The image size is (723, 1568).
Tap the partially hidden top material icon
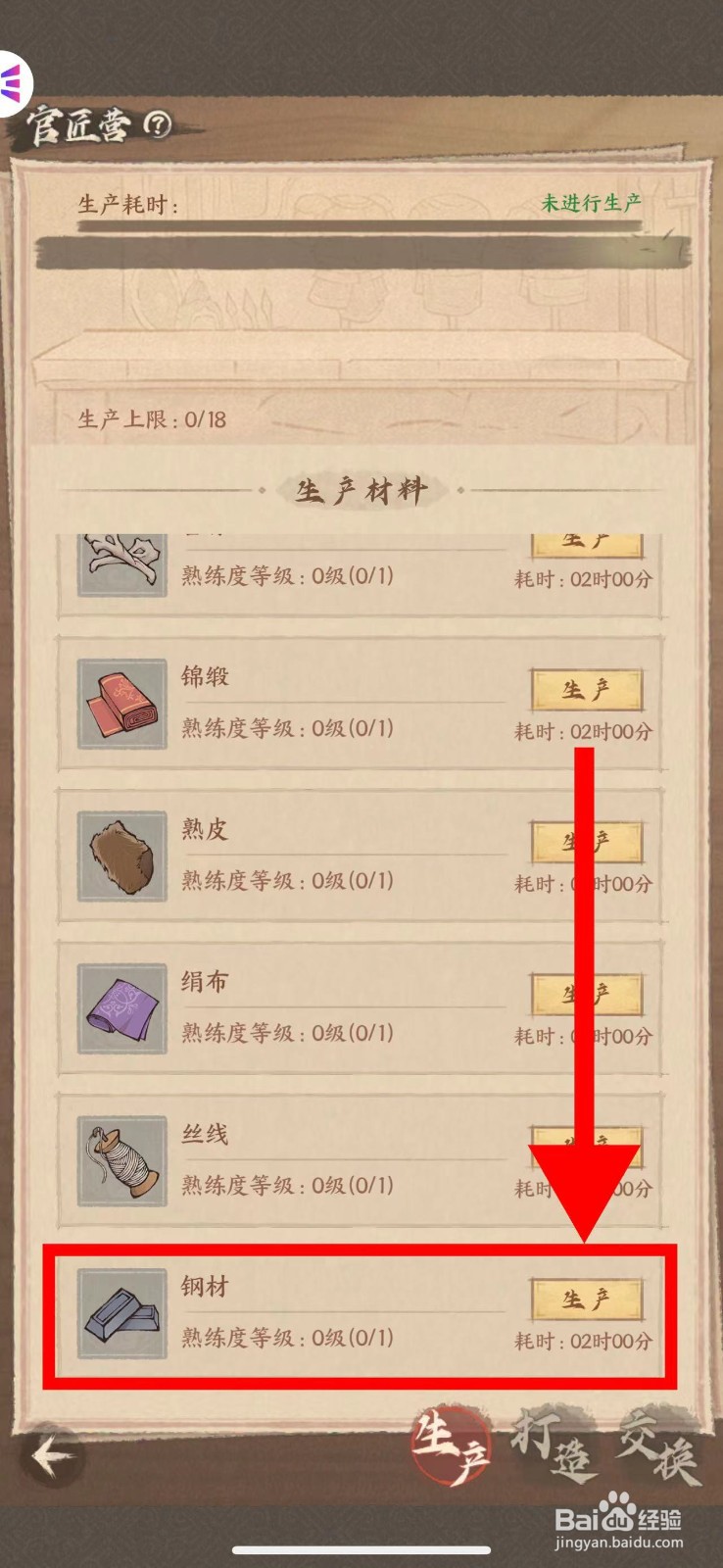(122, 564)
